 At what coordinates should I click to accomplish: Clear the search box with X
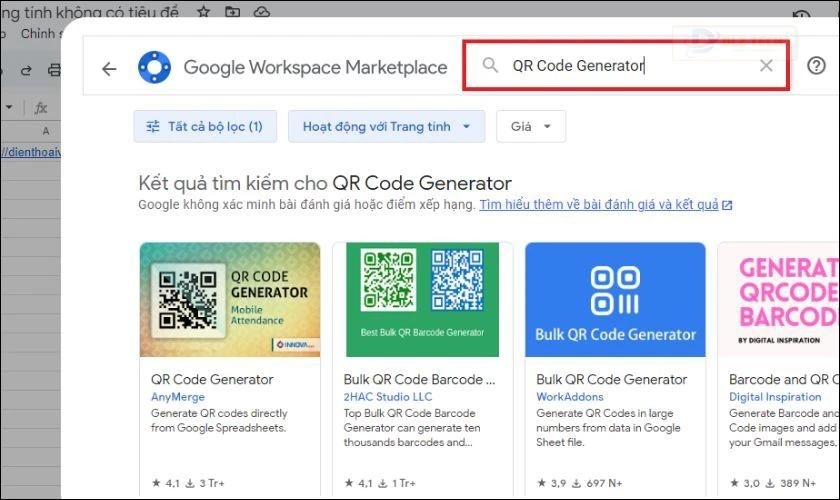766,65
